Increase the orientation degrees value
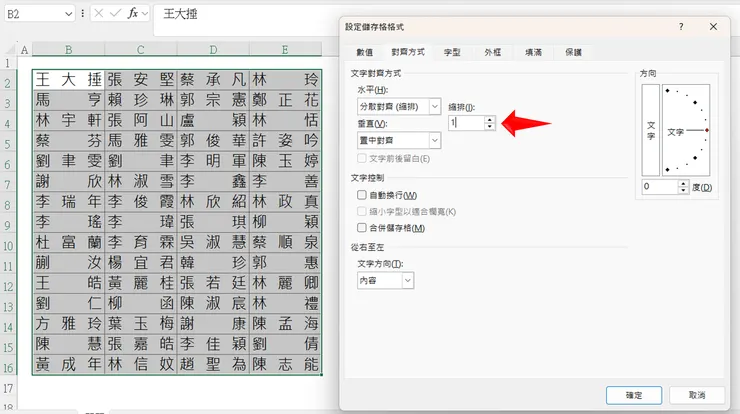 [683, 184]
